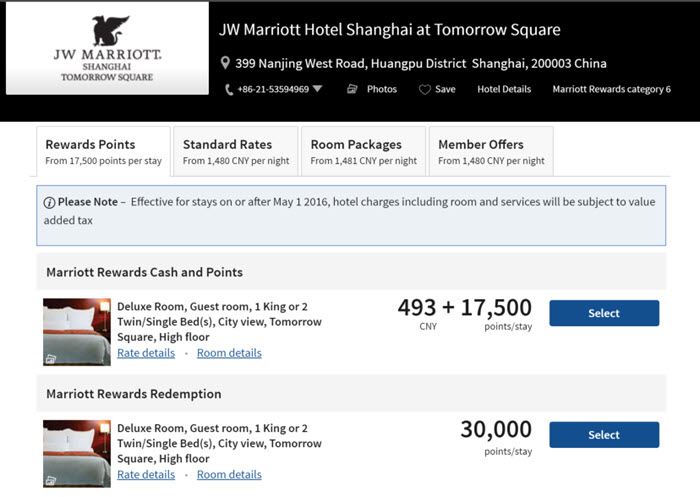Select the 493 CNY + 17,500 points rate
The width and height of the screenshot is (700, 497).
(604, 313)
